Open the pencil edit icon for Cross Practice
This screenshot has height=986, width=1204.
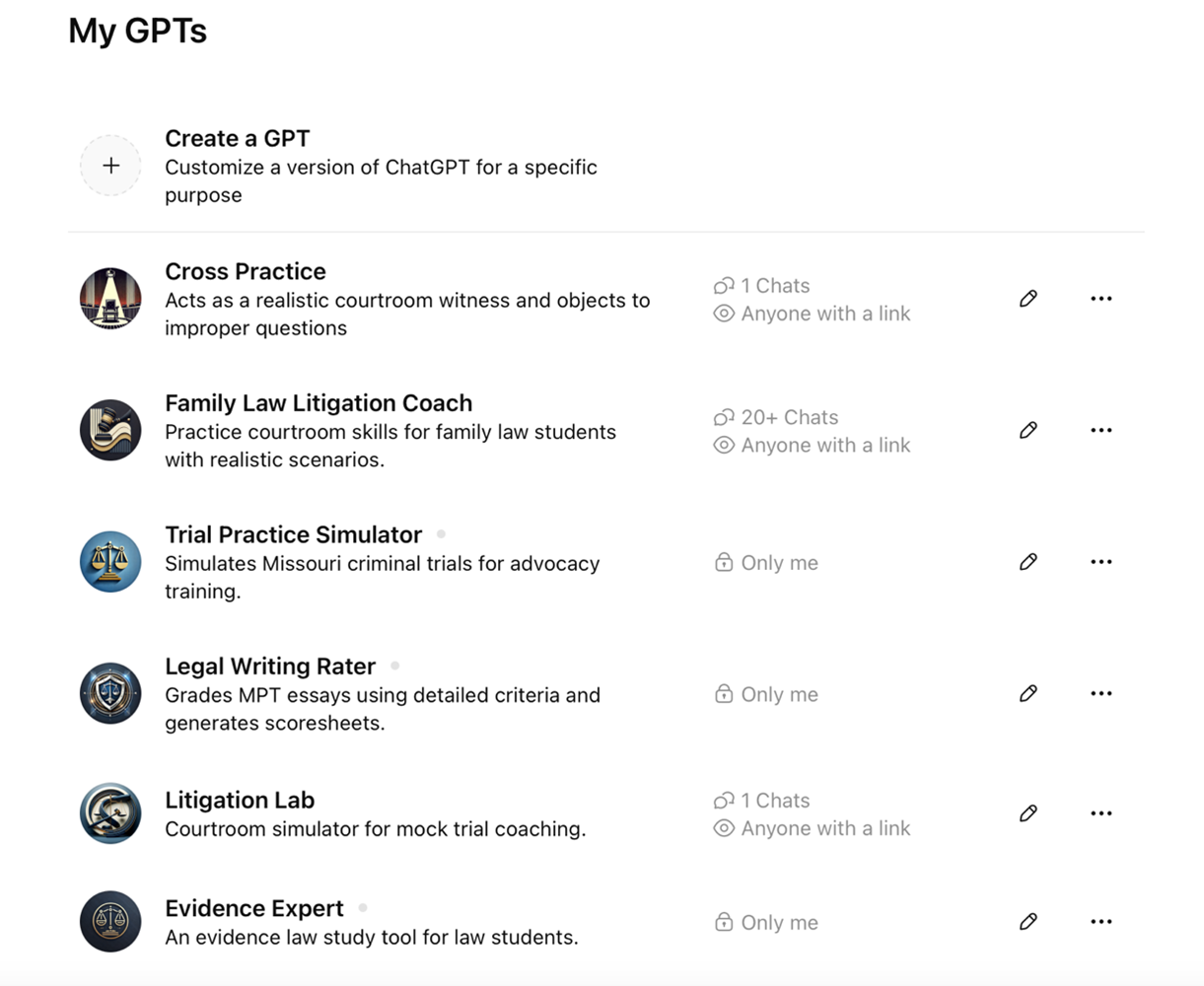[x=1027, y=298]
